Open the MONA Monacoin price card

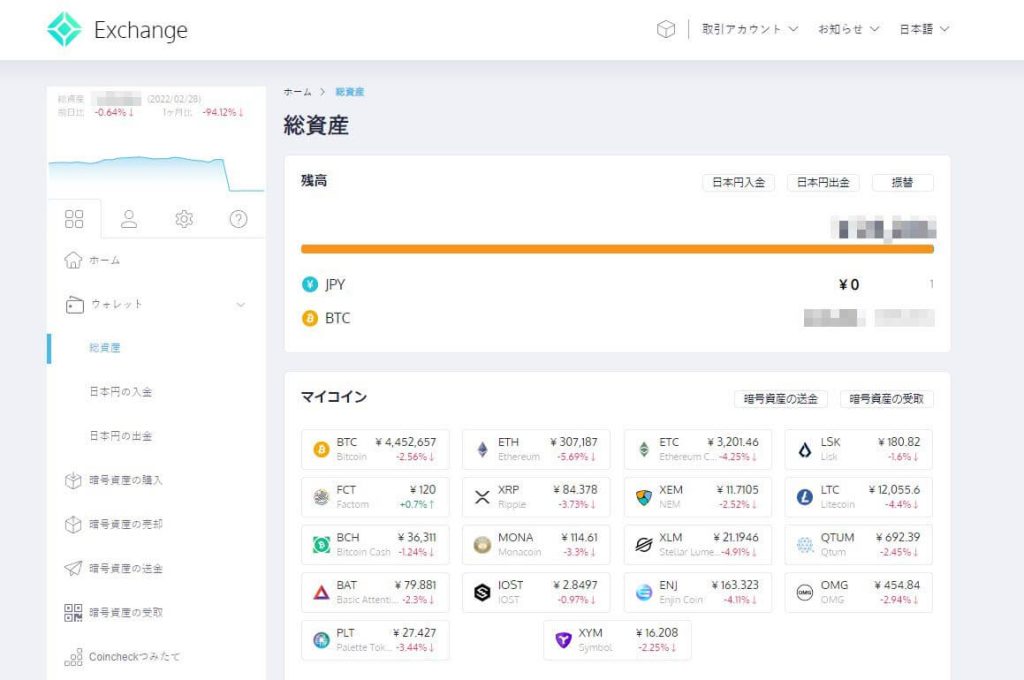(x=536, y=545)
